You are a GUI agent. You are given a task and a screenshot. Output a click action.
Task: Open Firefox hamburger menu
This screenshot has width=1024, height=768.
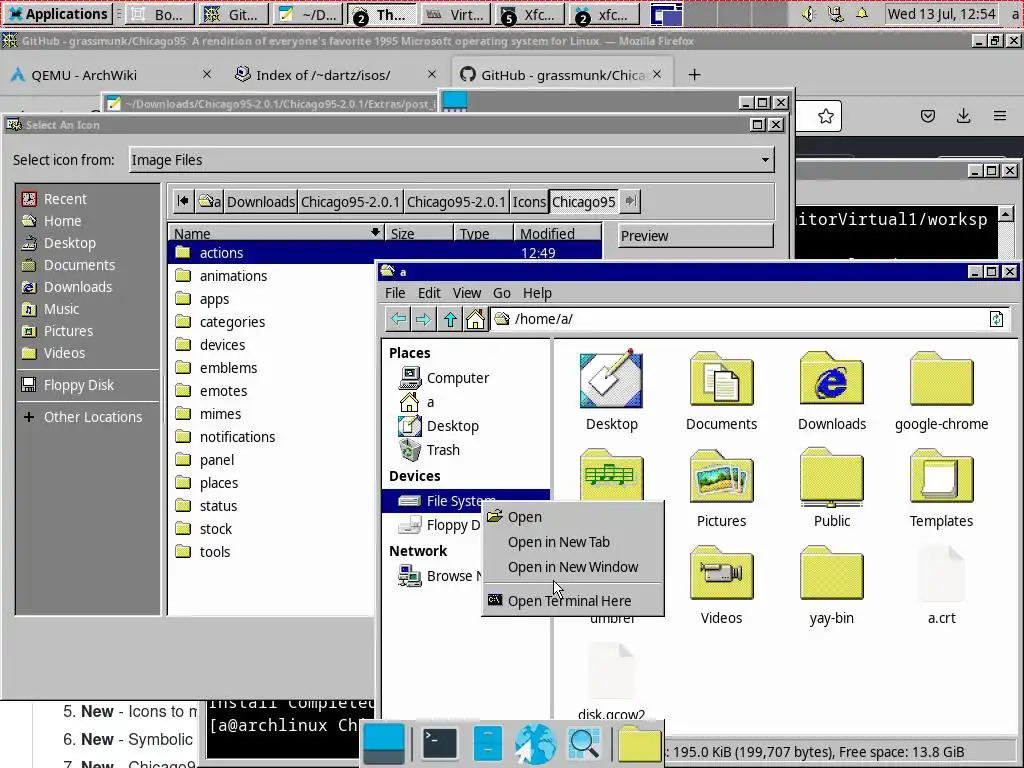coord(1000,116)
